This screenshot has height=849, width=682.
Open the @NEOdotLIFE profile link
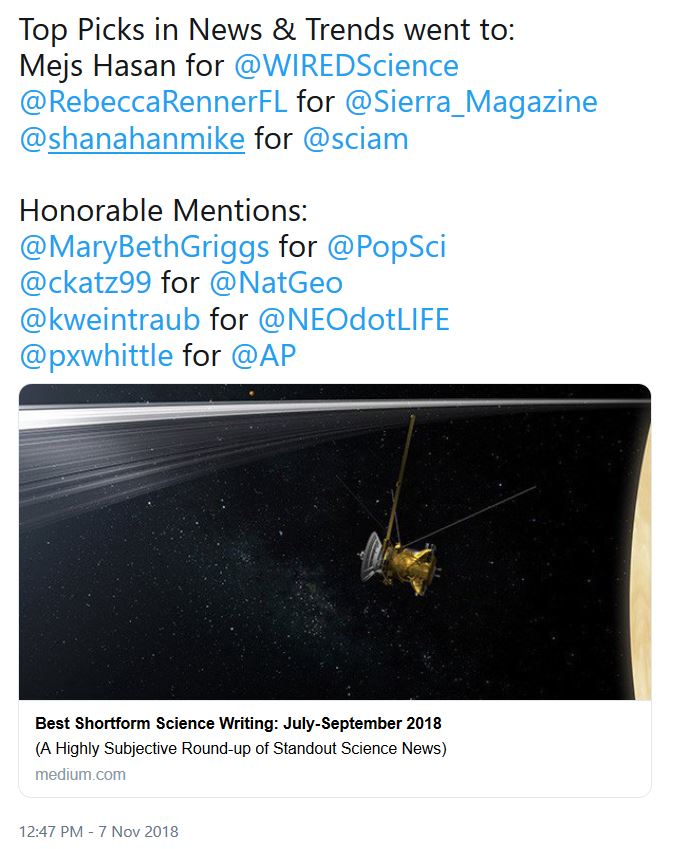(x=354, y=319)
